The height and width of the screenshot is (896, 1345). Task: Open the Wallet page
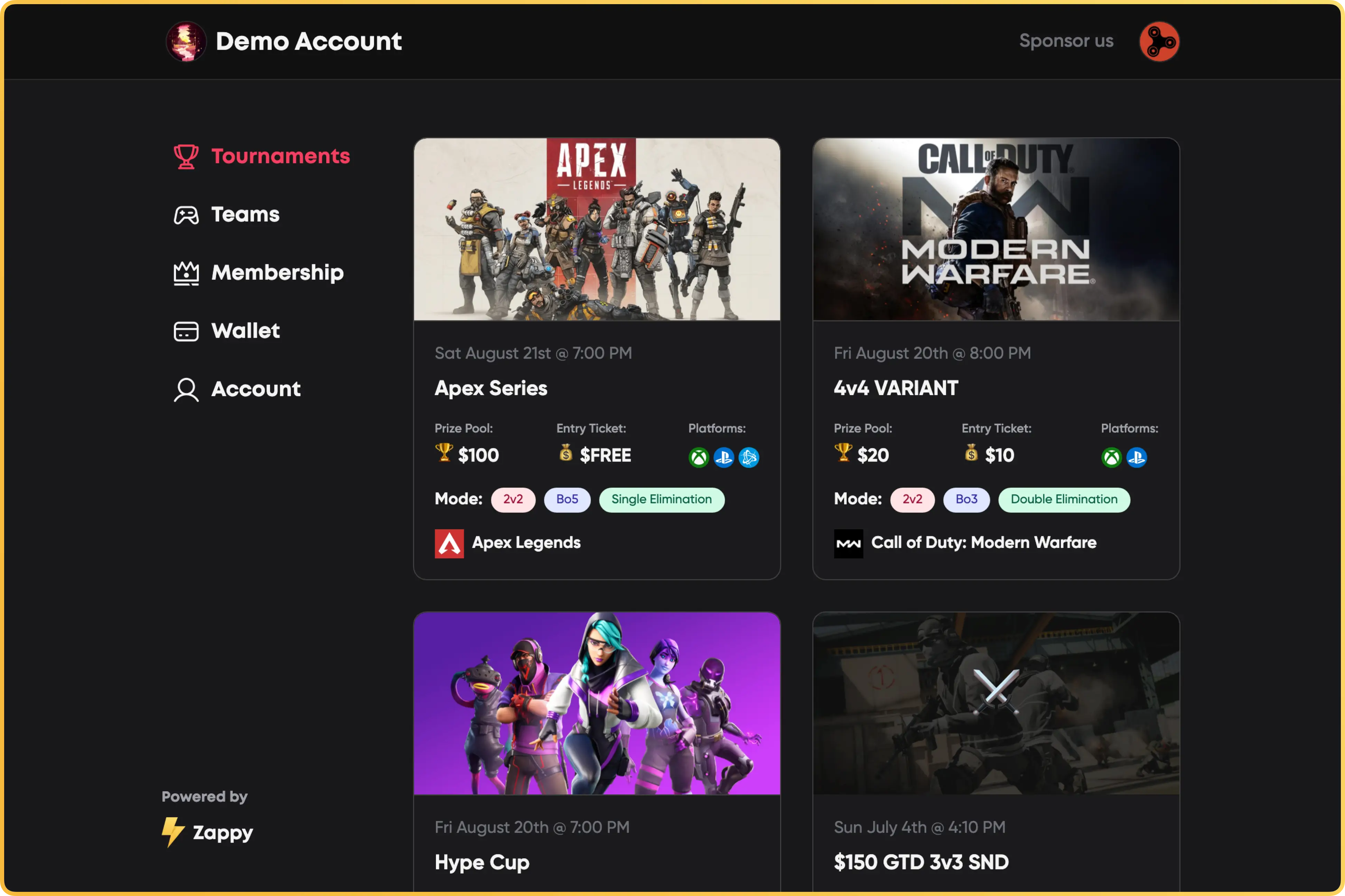245,331
